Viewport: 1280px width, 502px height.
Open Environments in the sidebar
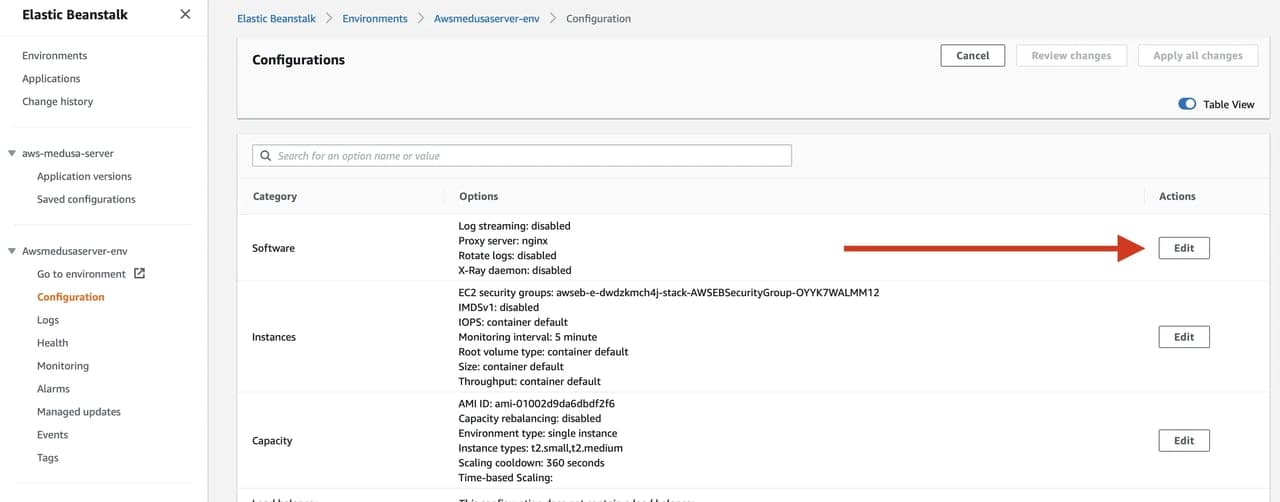pyautogui.click(x=54, y=56)
